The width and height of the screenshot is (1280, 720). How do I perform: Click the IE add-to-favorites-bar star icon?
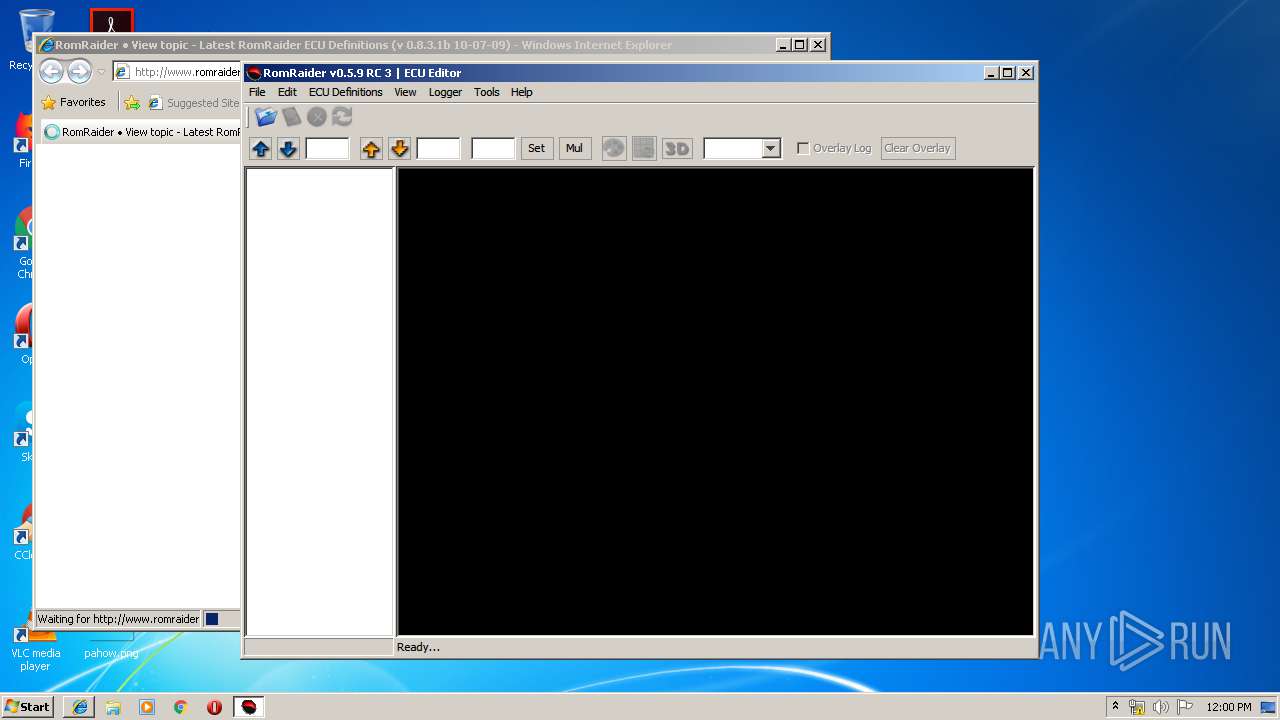132,102
